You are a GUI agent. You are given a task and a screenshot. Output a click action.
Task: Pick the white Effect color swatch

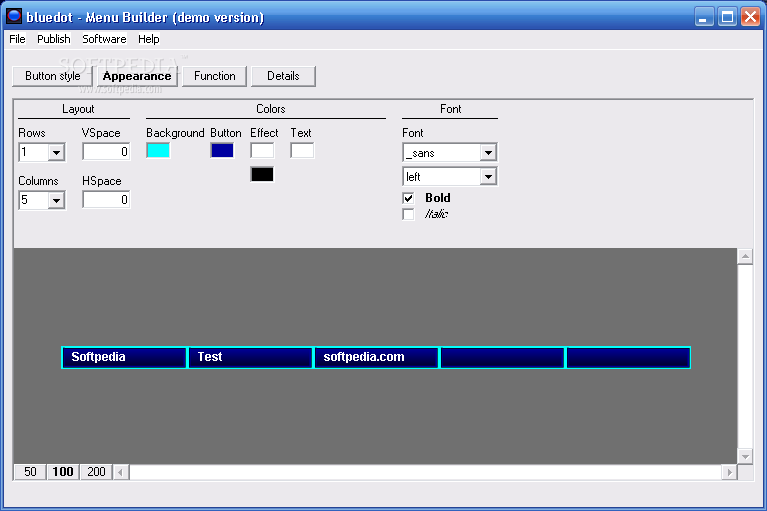262,150
